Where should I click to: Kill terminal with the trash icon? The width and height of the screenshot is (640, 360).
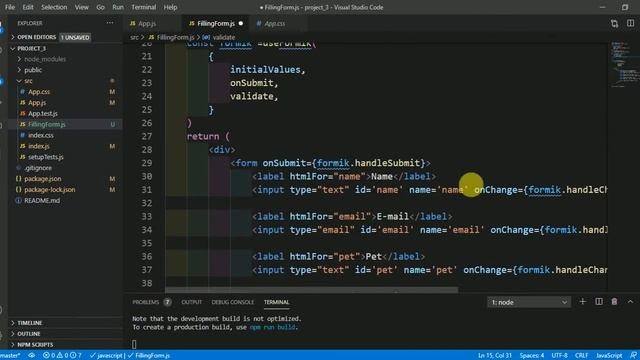614,302
